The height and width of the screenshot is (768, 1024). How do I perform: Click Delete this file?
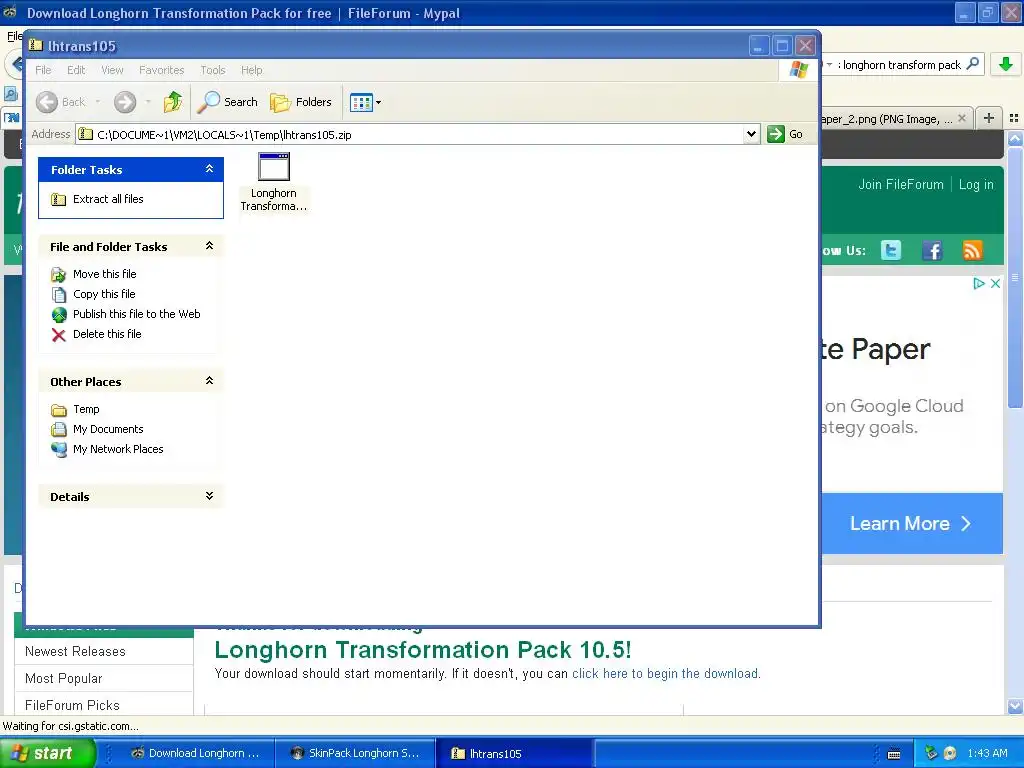96,334
